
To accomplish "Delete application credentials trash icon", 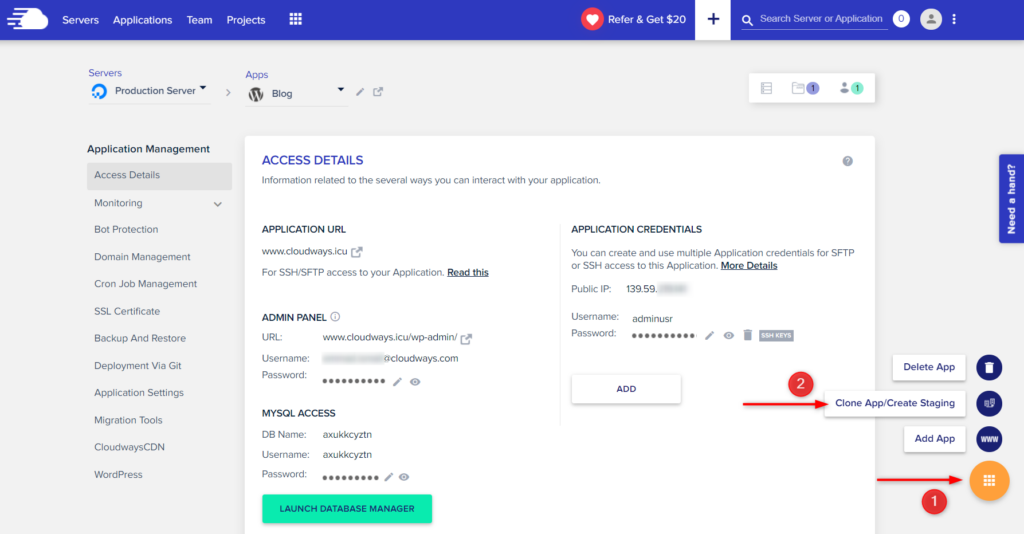I will click(x=747, y=335).
